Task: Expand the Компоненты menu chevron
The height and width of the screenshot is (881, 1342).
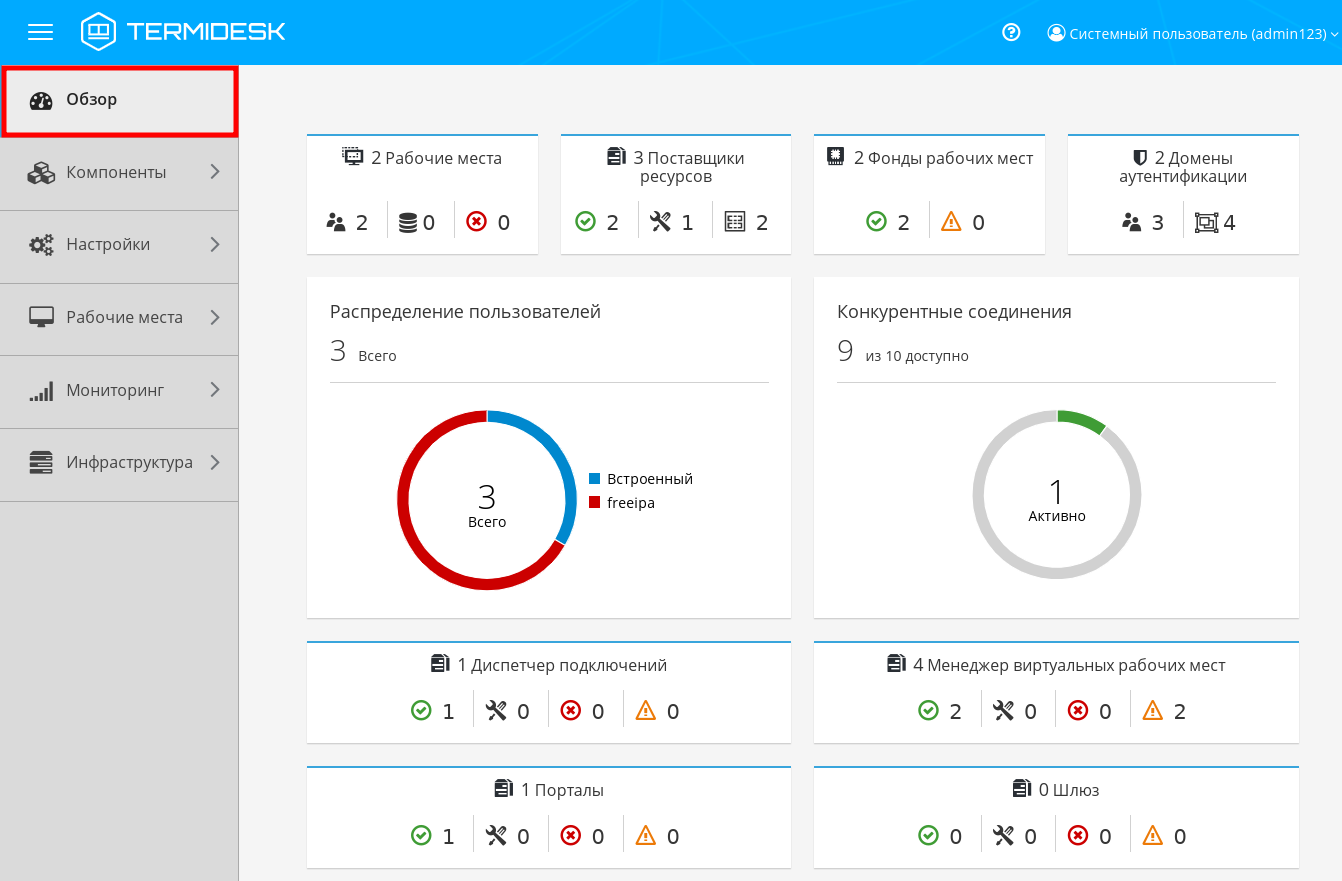Action: (x=215, y=172)
